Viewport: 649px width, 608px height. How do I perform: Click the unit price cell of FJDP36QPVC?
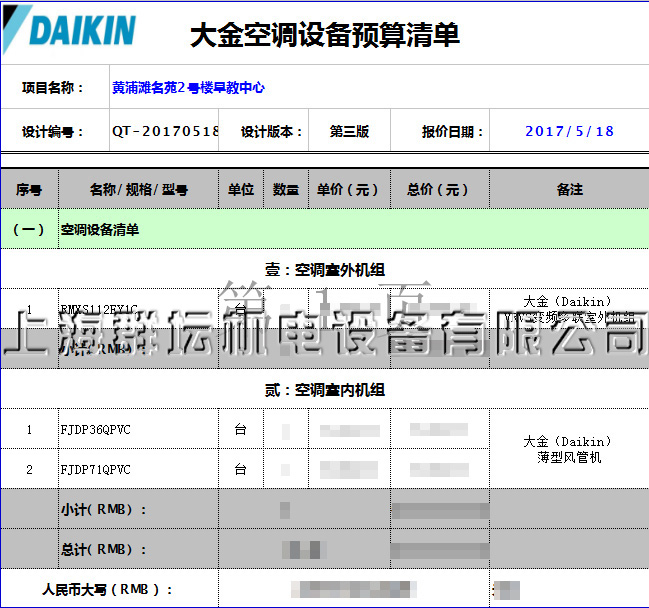point(349,430)
